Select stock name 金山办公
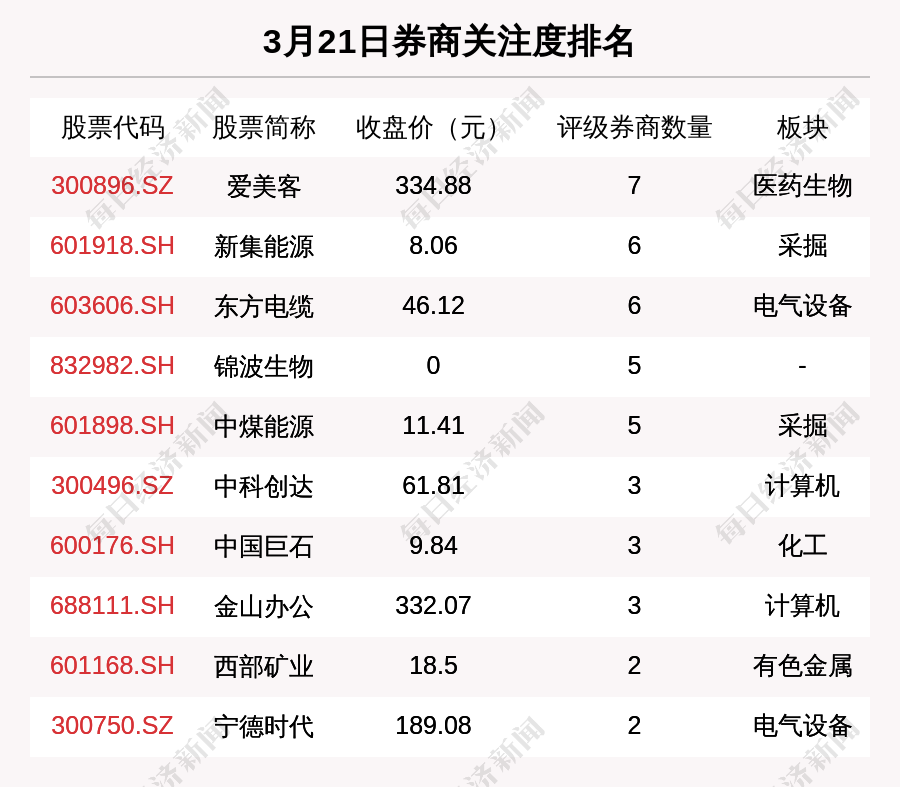This screenshot has width=900, height=787. 263,606
